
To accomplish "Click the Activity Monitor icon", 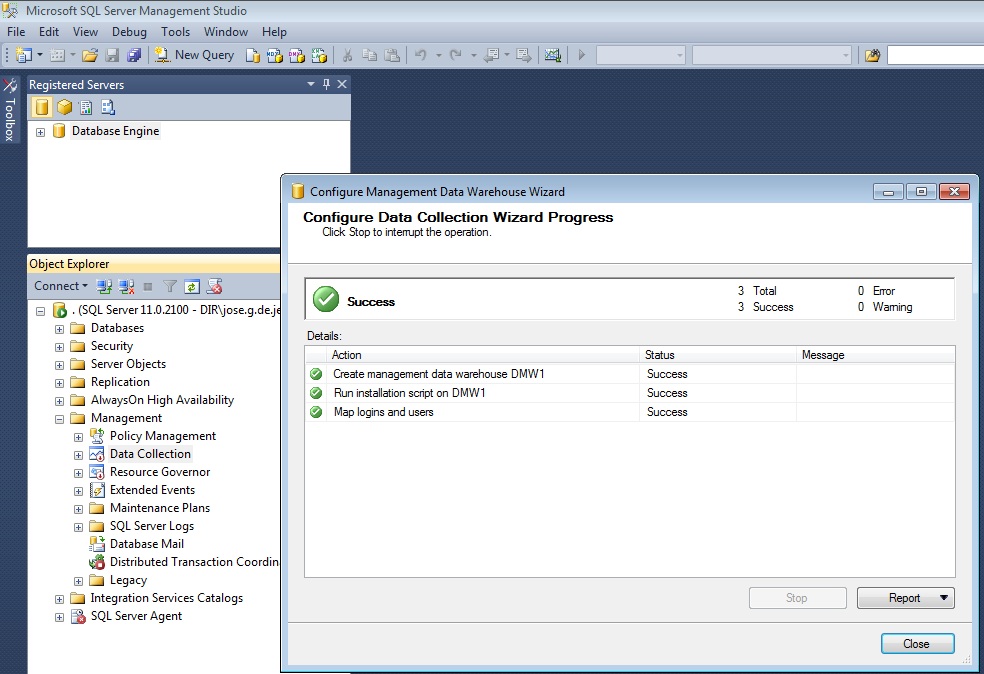I will click(x=552, y=55).
